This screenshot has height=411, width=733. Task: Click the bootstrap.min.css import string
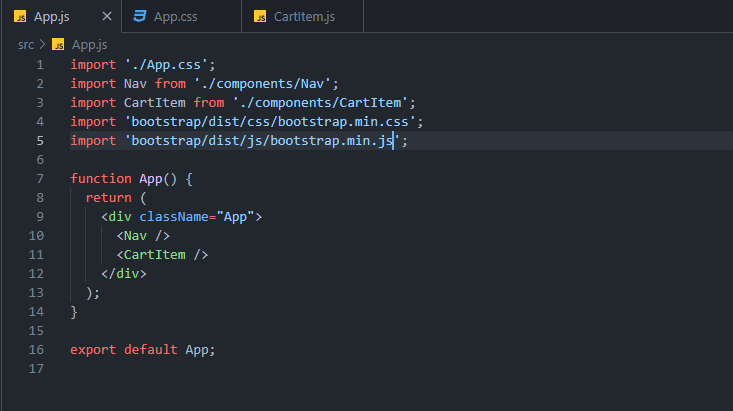270,122
